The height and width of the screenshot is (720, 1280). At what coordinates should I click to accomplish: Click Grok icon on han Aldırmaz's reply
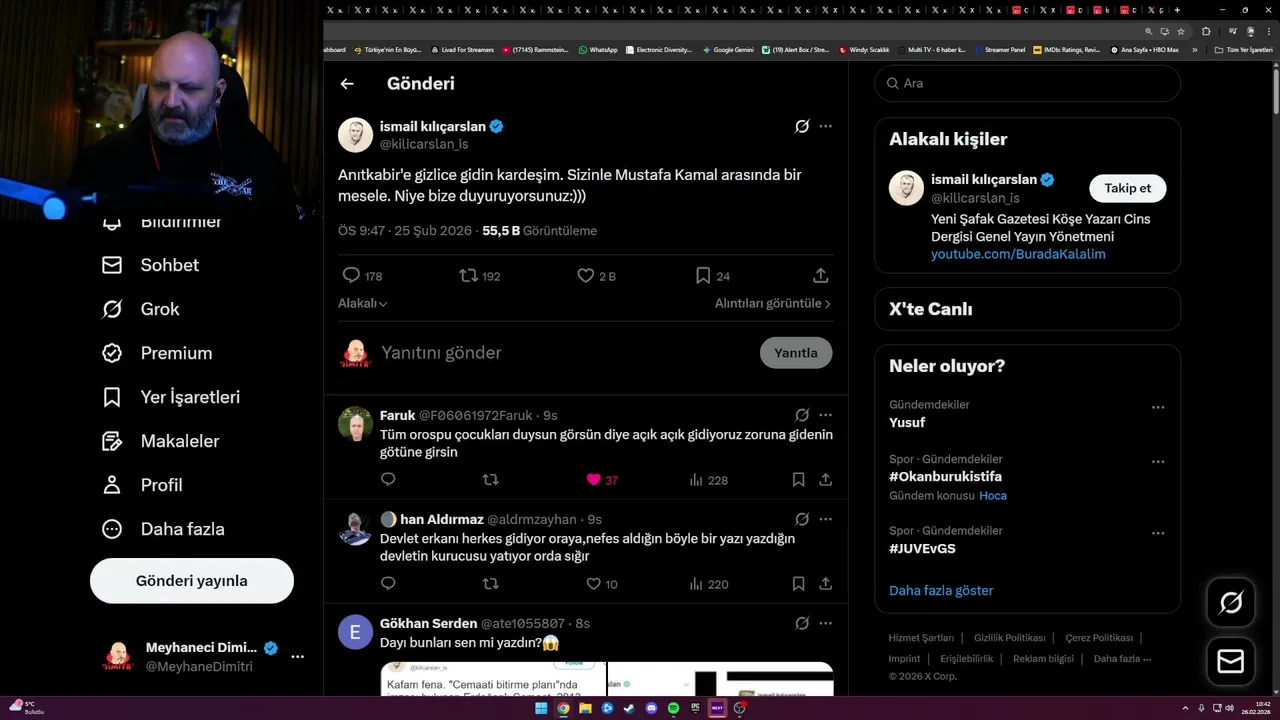(802, 519)
